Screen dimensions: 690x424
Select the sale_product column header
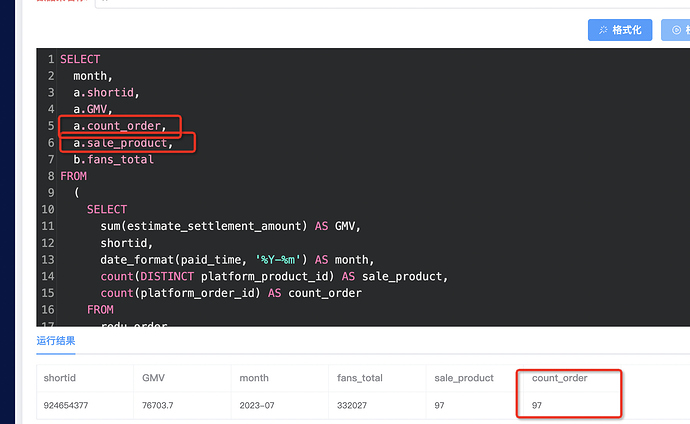464,378
